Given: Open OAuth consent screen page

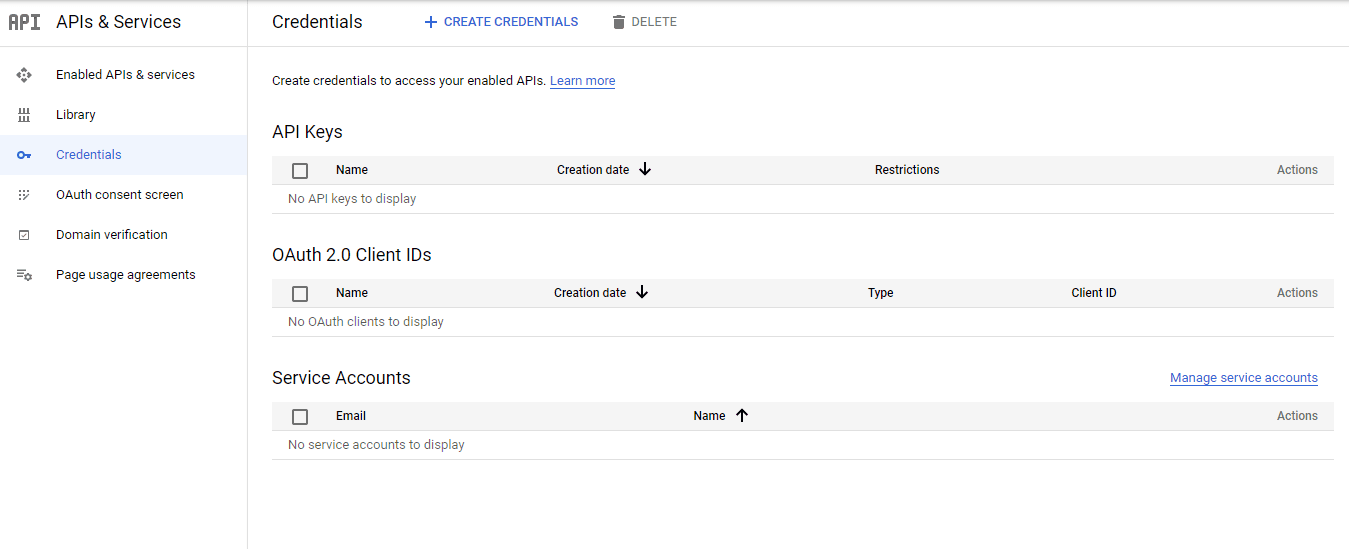Looking at the screenshot, I should click(x=119, y=195).
